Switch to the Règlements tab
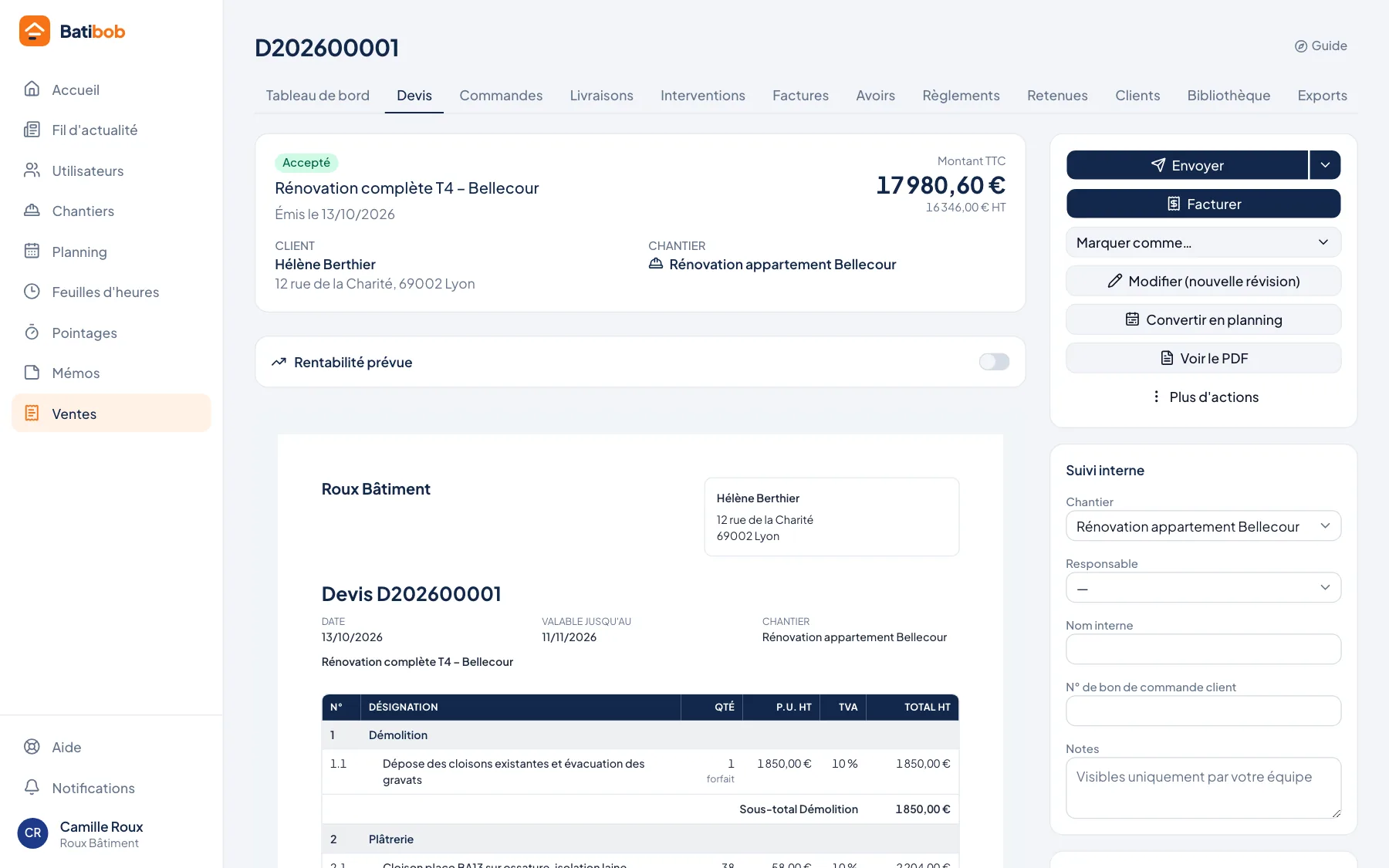 (961, 96)
